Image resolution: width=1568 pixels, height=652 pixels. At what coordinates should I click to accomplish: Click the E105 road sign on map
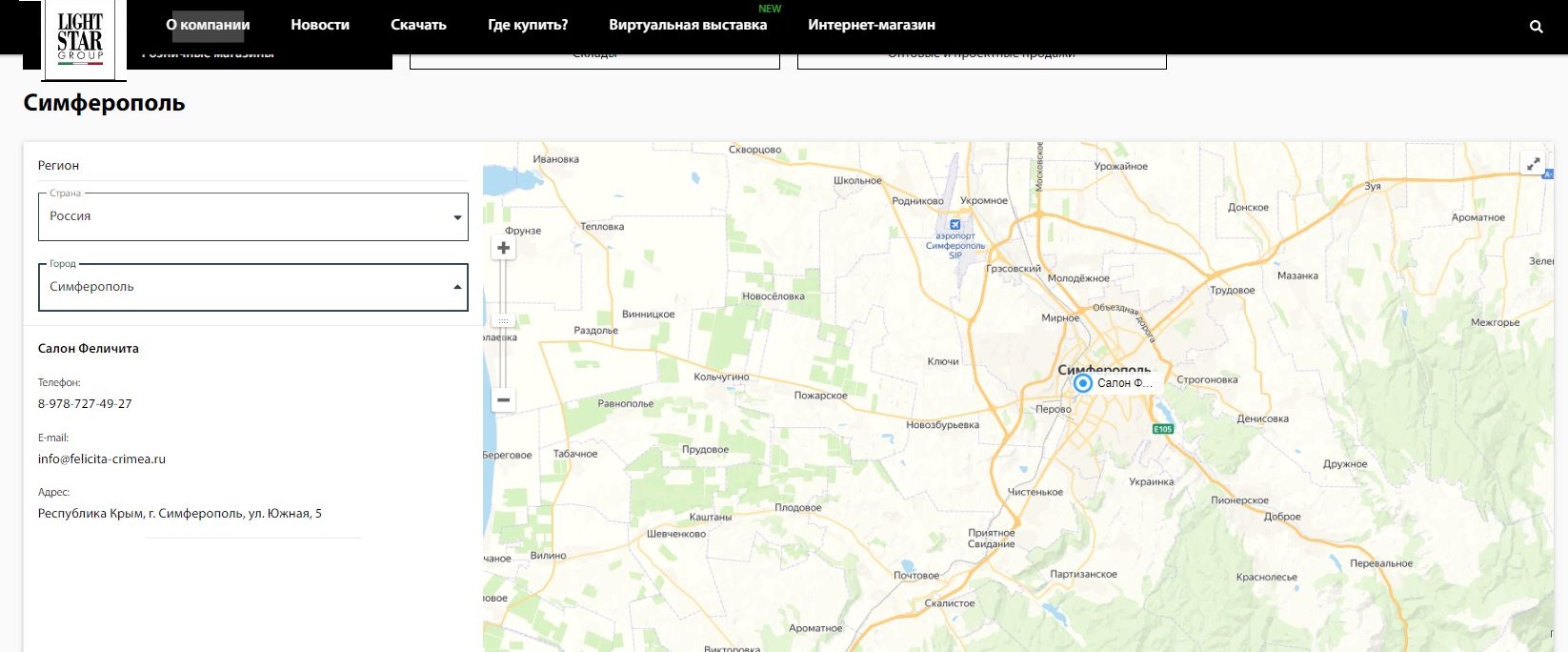click(x=1163, y=429)
